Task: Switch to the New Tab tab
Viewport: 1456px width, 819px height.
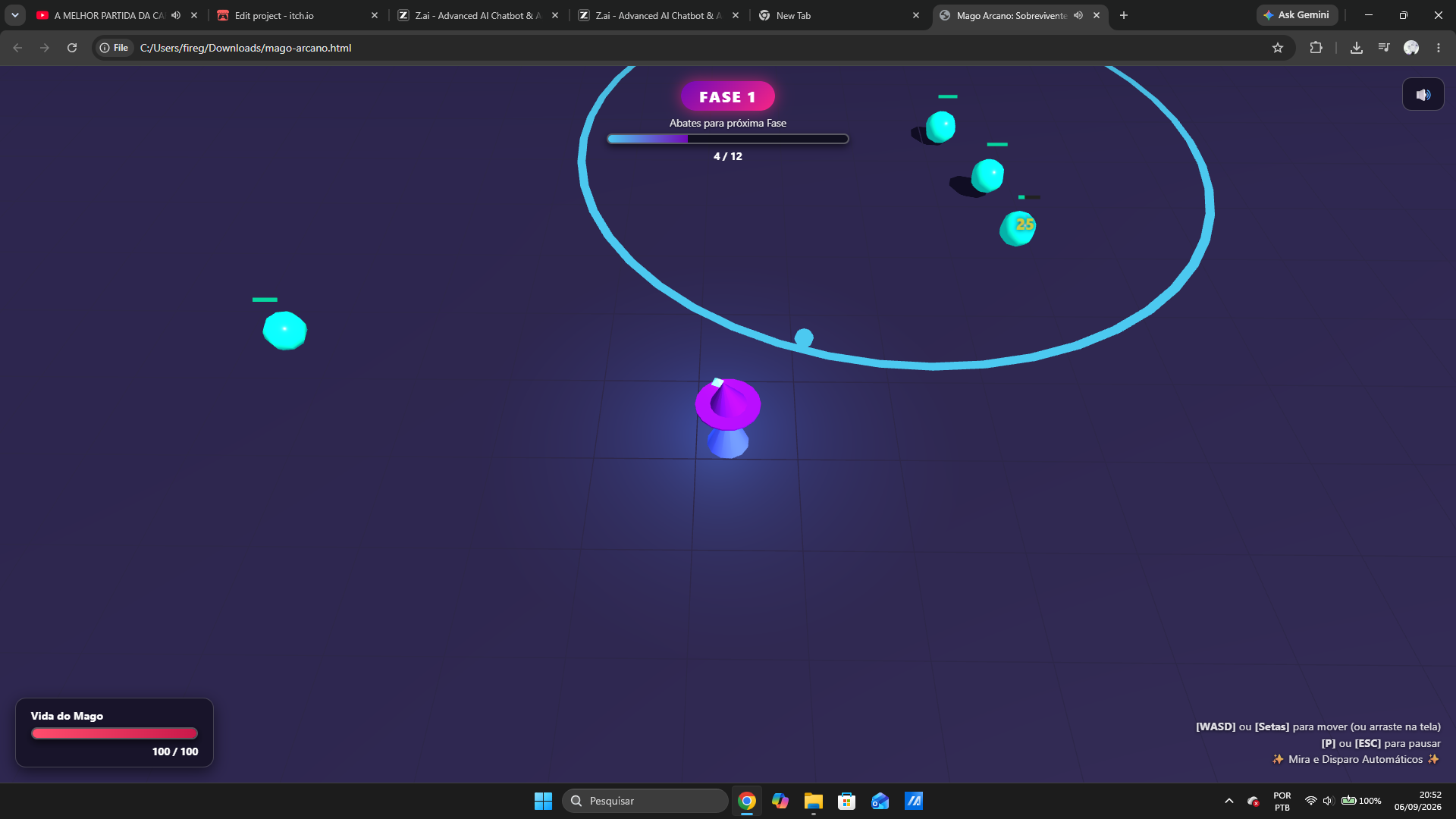Action: click(839, 15)
